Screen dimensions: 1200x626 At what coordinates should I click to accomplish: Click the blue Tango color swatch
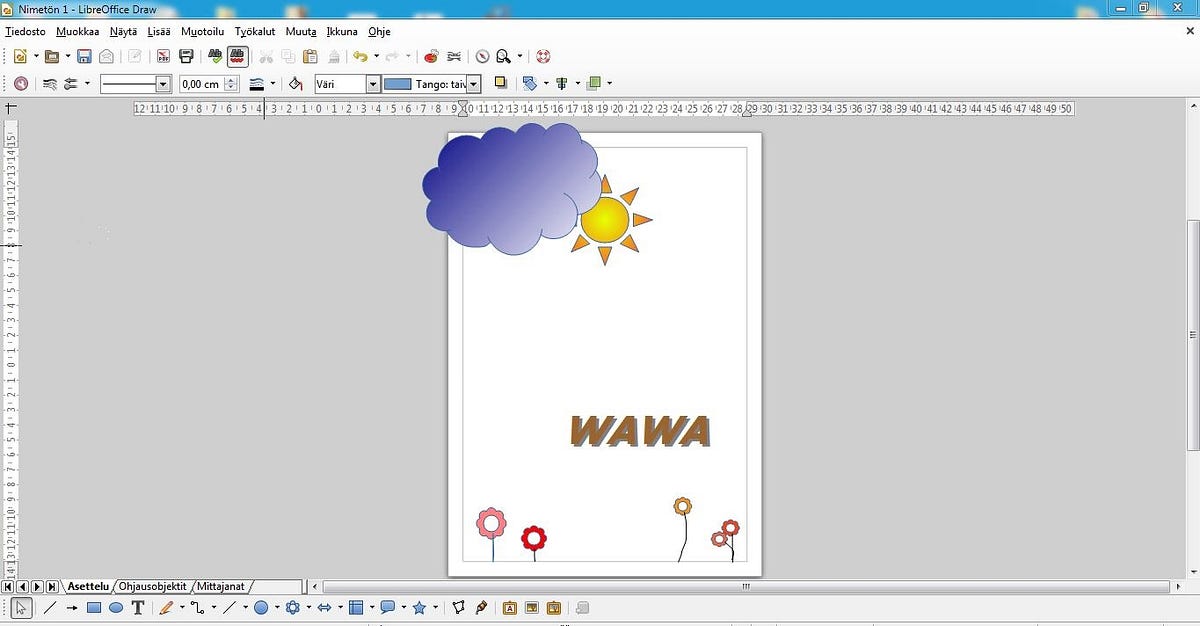coord(398,83)
